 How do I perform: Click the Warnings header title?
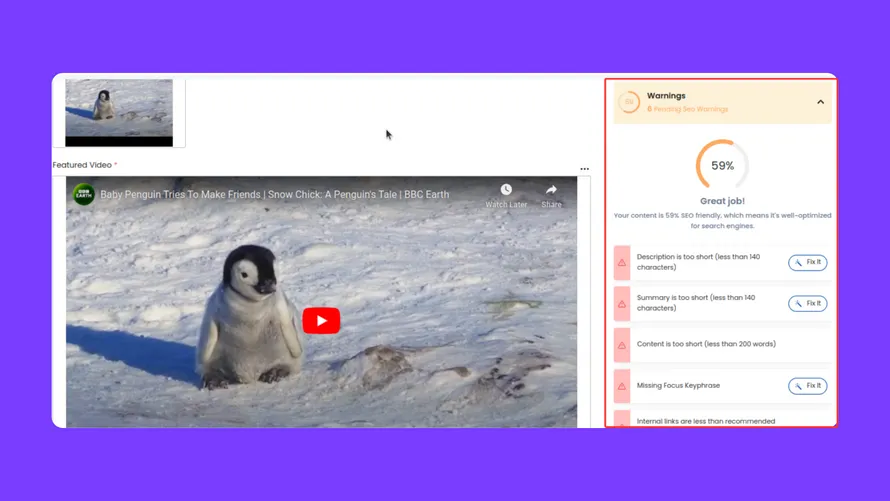[x=666, y=96]
